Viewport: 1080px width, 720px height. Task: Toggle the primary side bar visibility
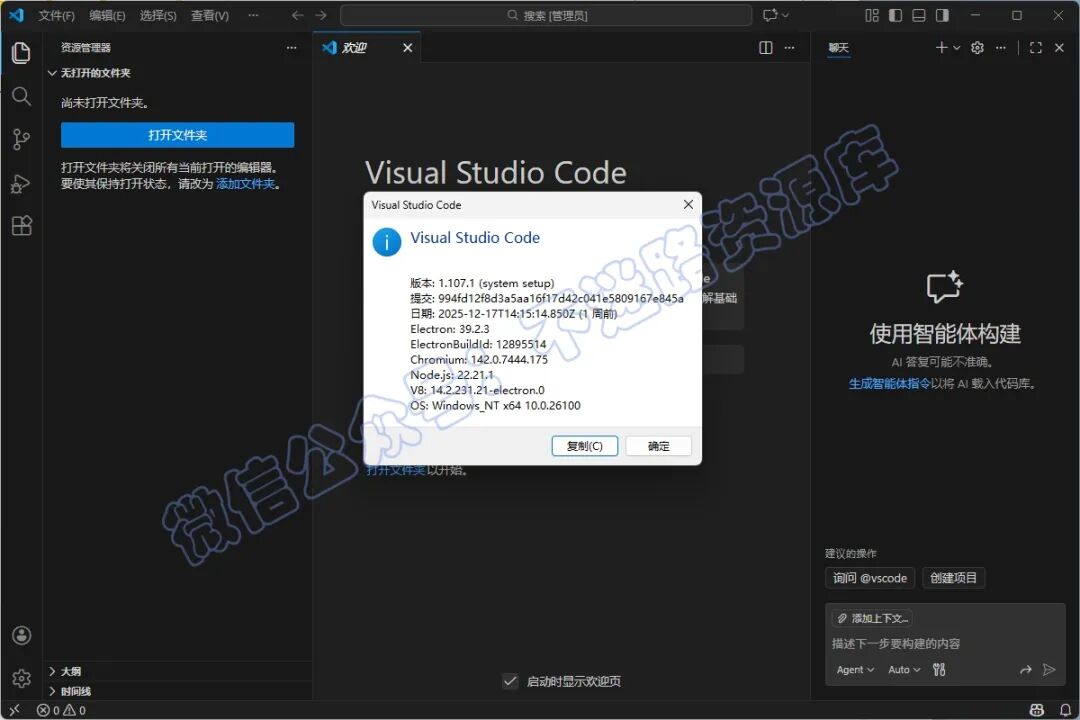[x=895, y=15]
